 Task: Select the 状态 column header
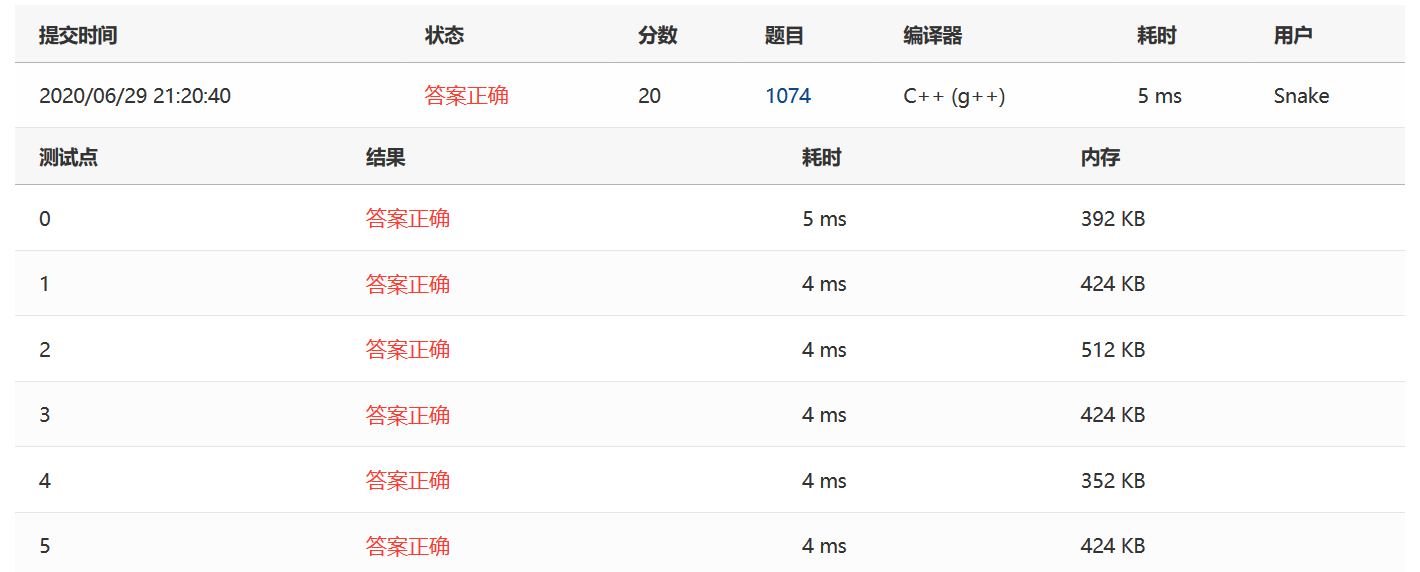click(x=444, y=35)
